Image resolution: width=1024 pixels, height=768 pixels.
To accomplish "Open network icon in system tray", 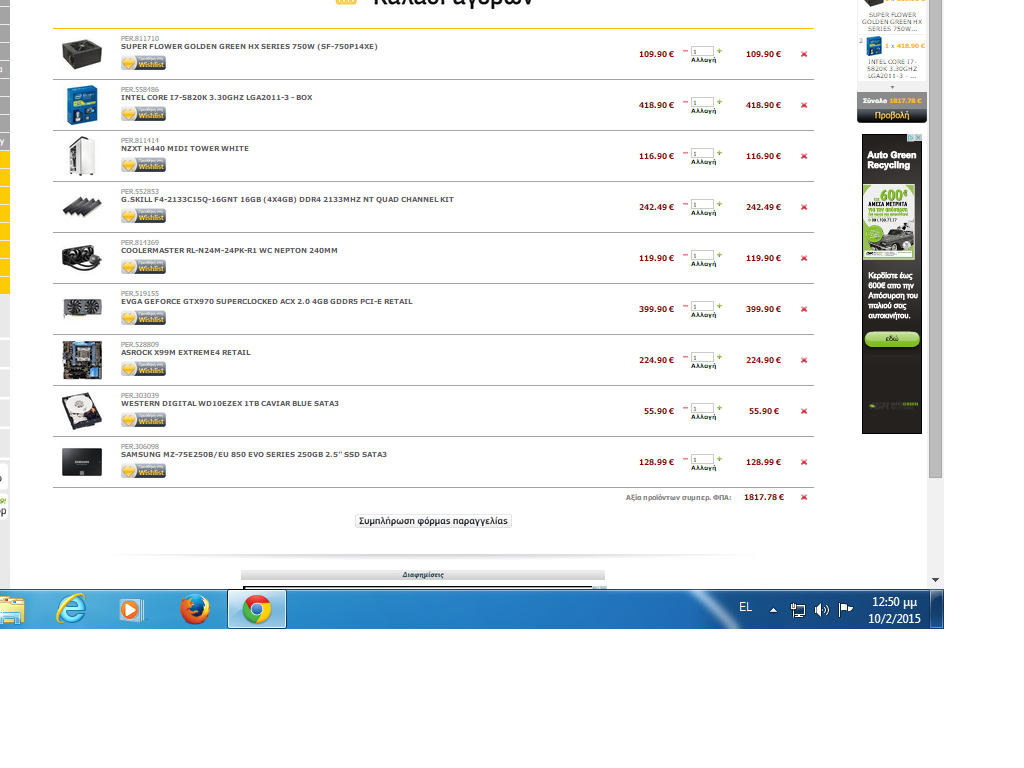I will coord(797,610).
